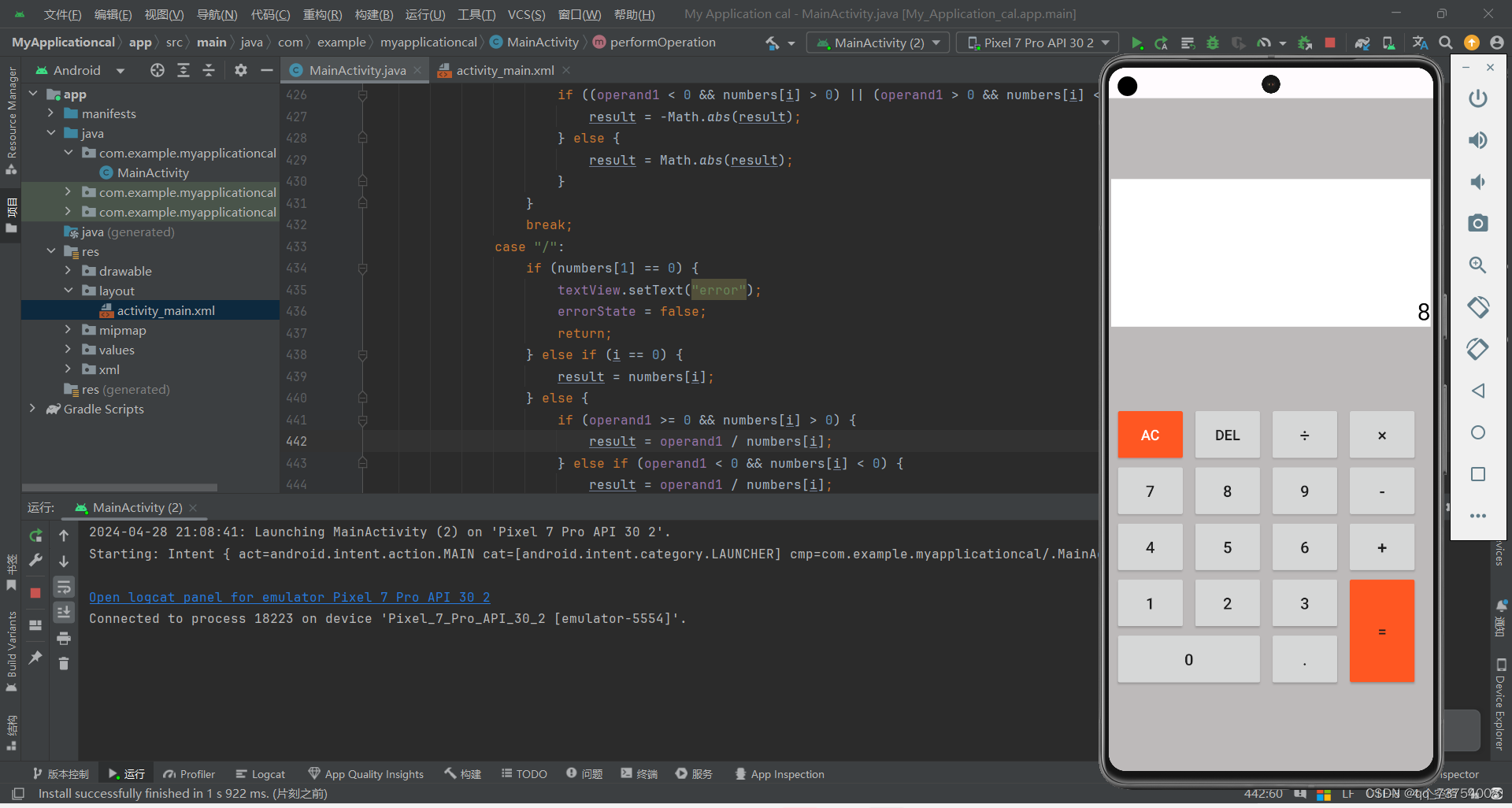Click the project tree horizontal scrollbar

pos(120,487)
